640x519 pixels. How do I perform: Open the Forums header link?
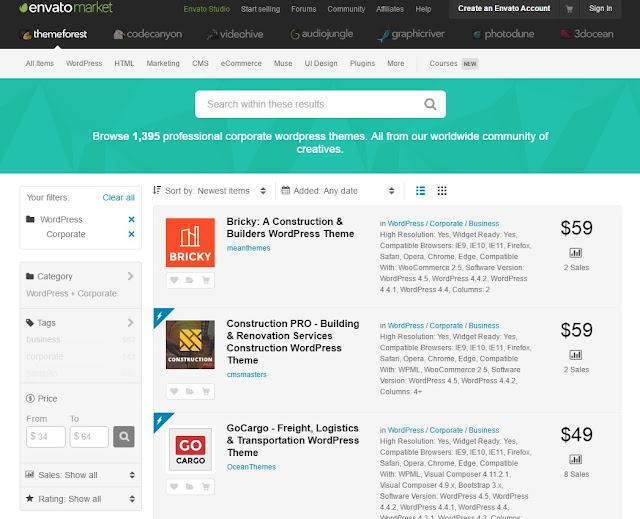click(x=304, y=9)
